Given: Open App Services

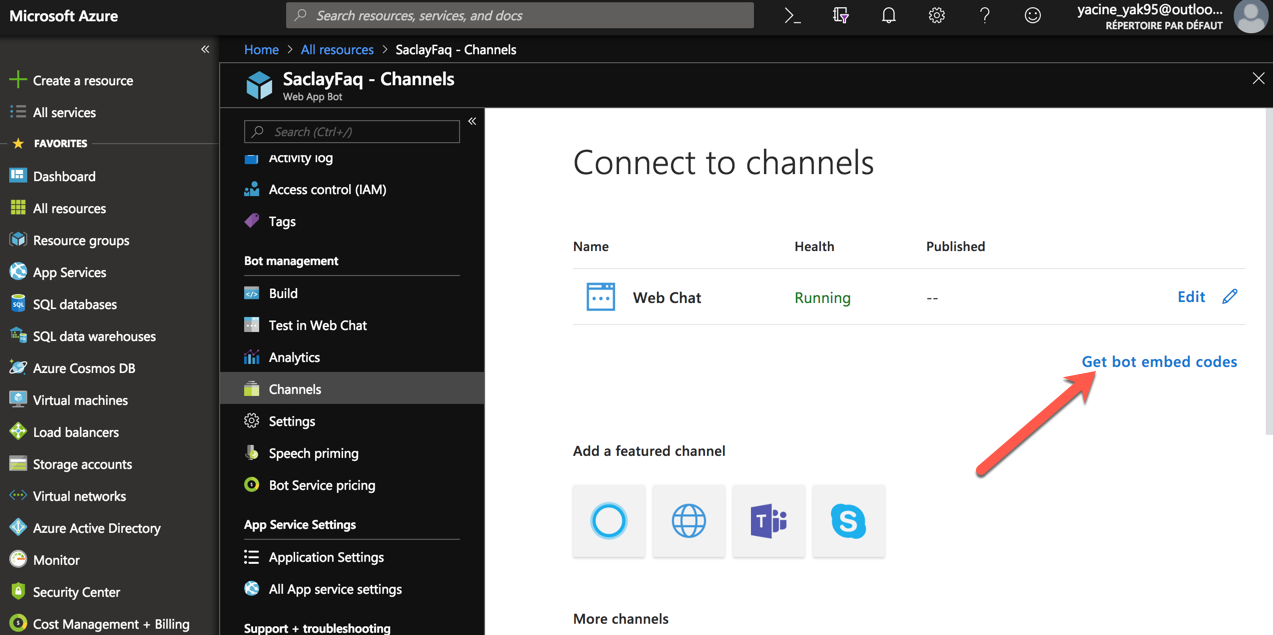Looking at the screenshot, I should click(58, 272).
